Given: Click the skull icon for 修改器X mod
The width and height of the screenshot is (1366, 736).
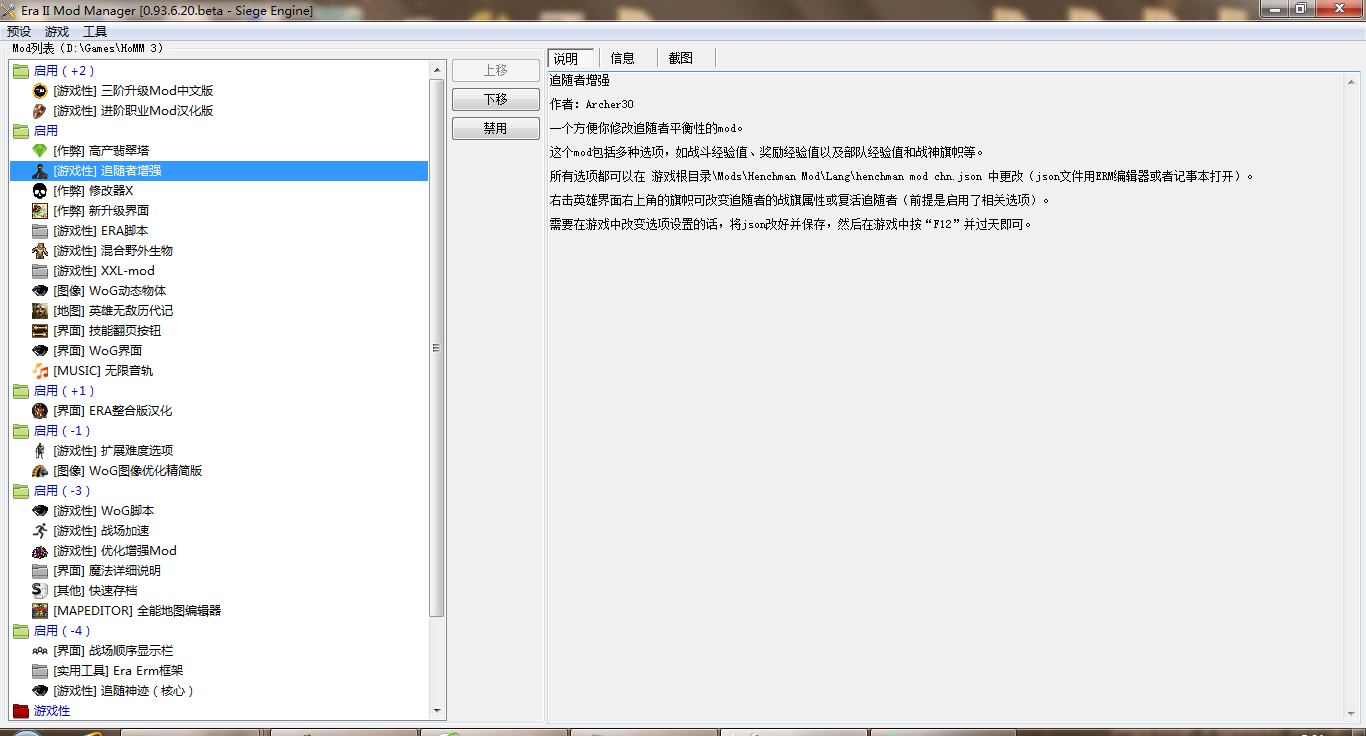Looking at the screenshot, I should coord(39,191).
